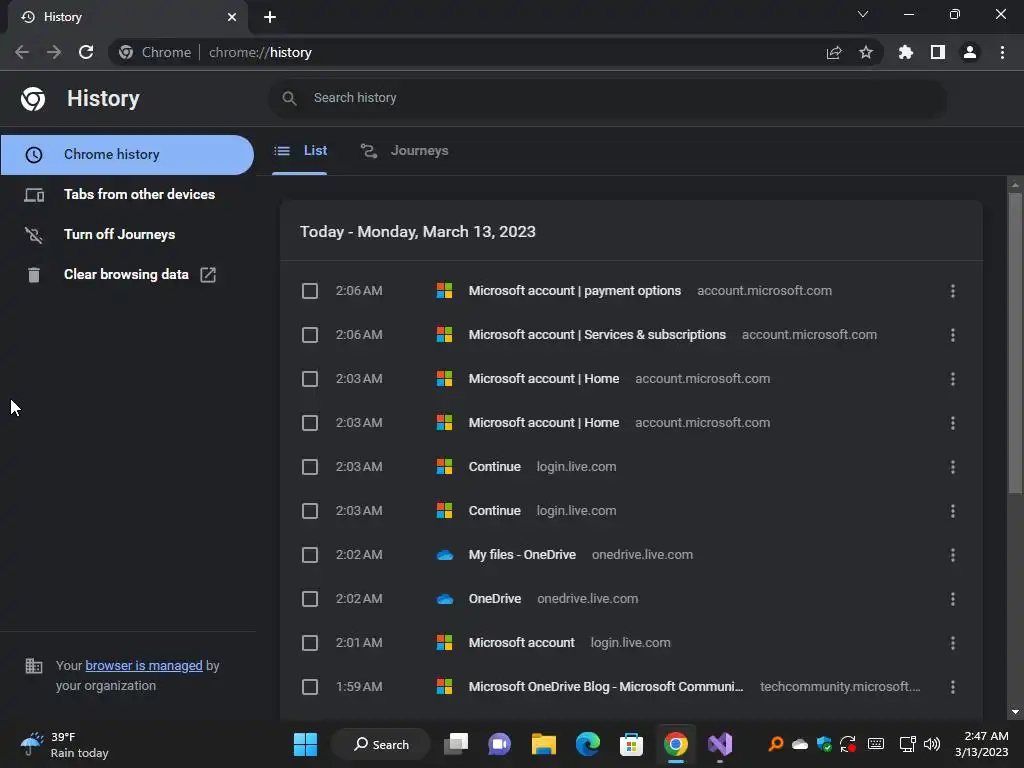Open My files - OneDrive history link
1024x768 pixels.
point(522,555)
